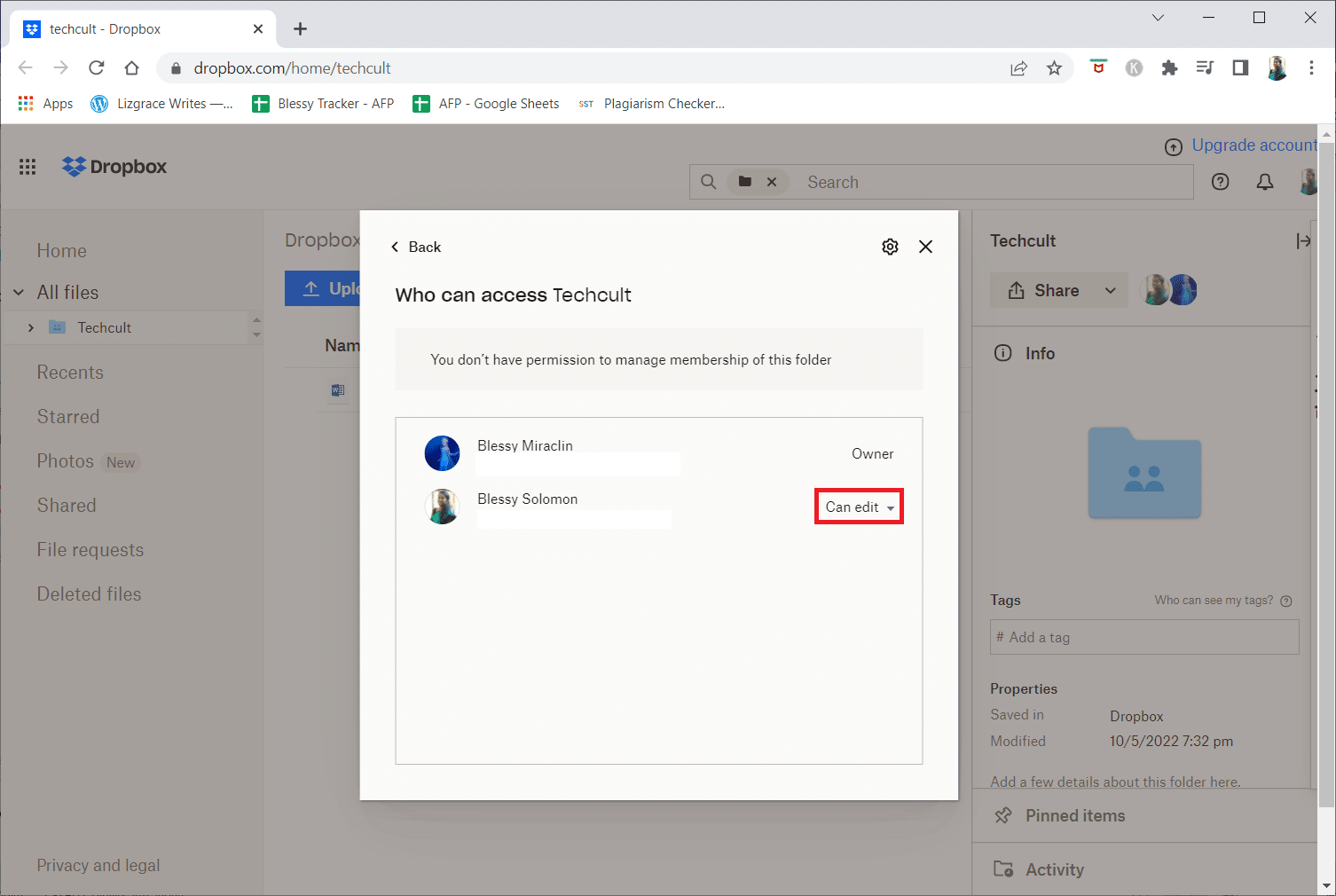Click Add a few details about folder

tap(1115, 782)
